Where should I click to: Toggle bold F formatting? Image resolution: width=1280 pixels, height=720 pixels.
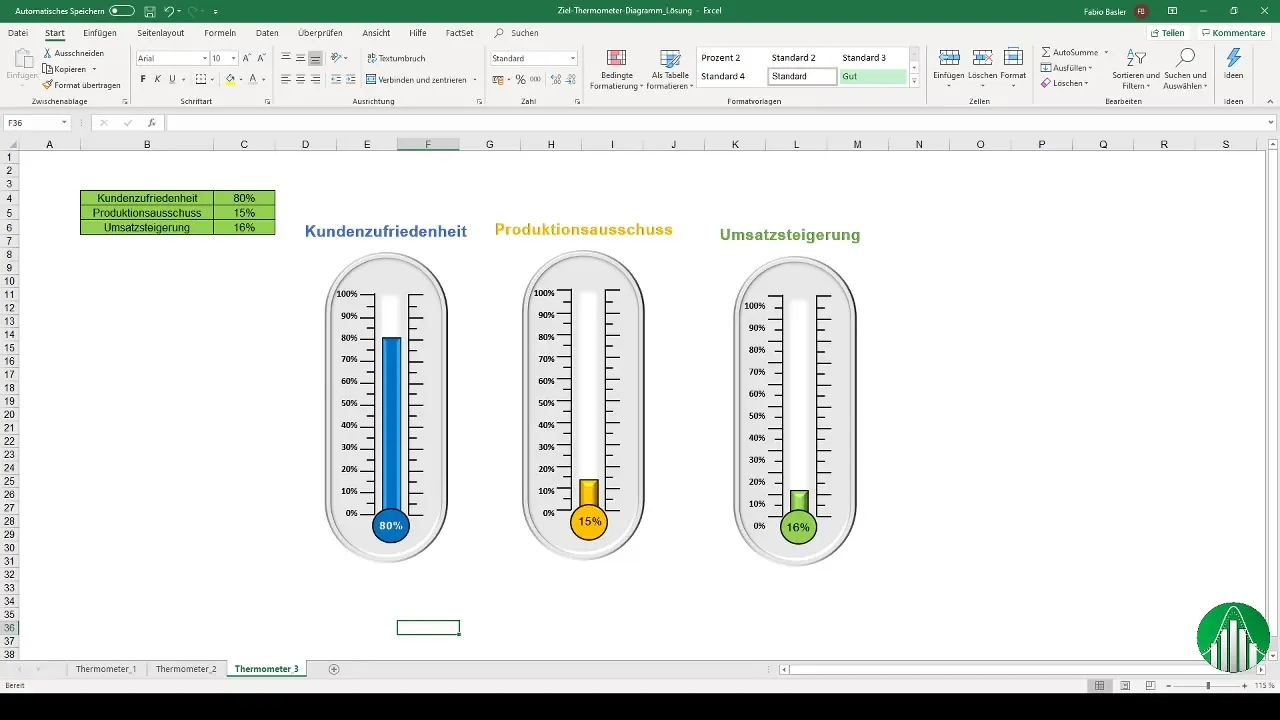click(x=143, y=79)
